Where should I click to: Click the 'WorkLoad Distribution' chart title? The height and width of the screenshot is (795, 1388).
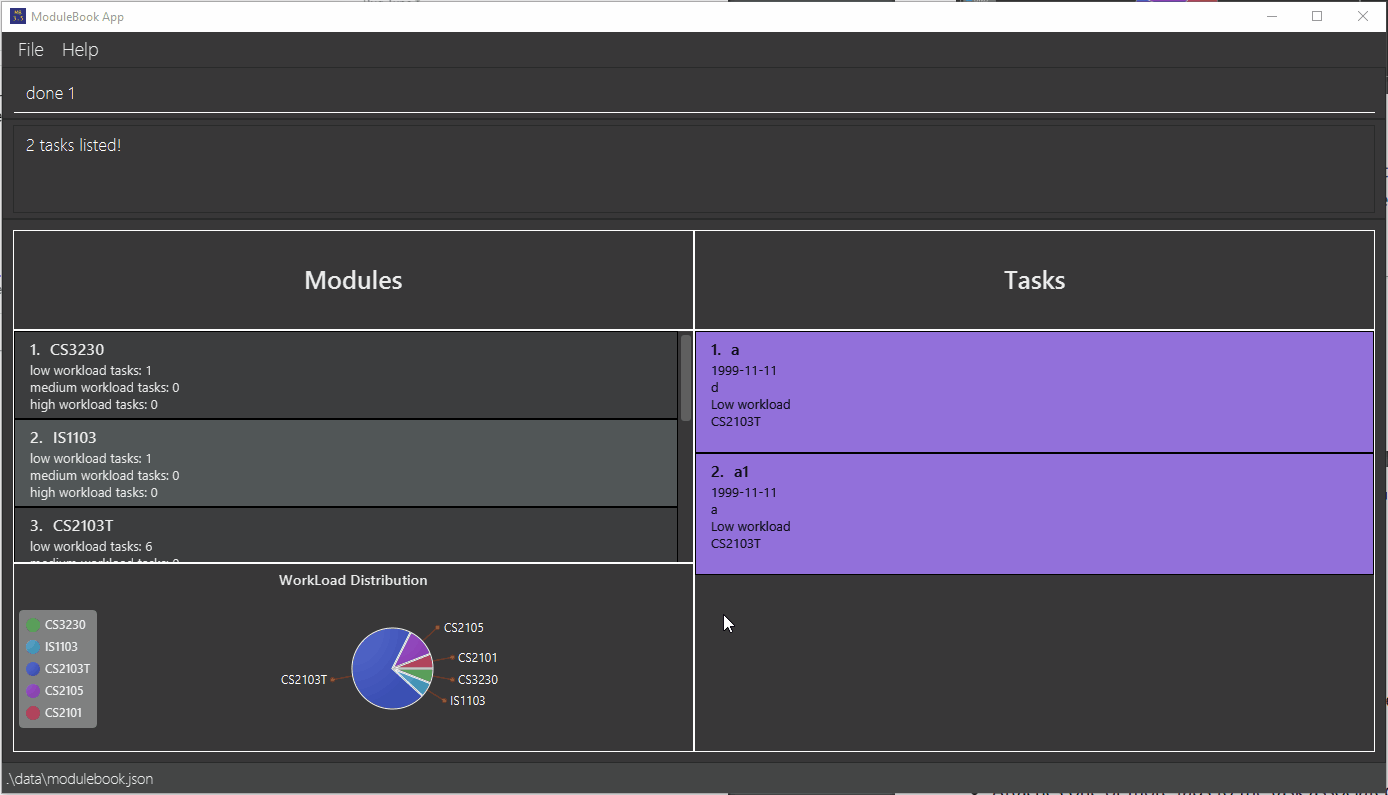tap(353, 580)
